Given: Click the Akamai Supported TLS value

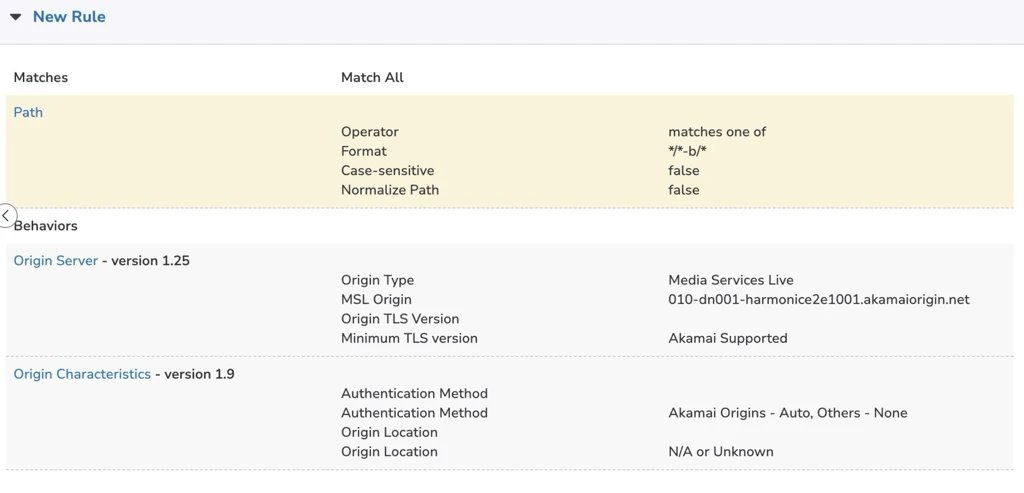Looking at the screenshot, I should point(728,338).
